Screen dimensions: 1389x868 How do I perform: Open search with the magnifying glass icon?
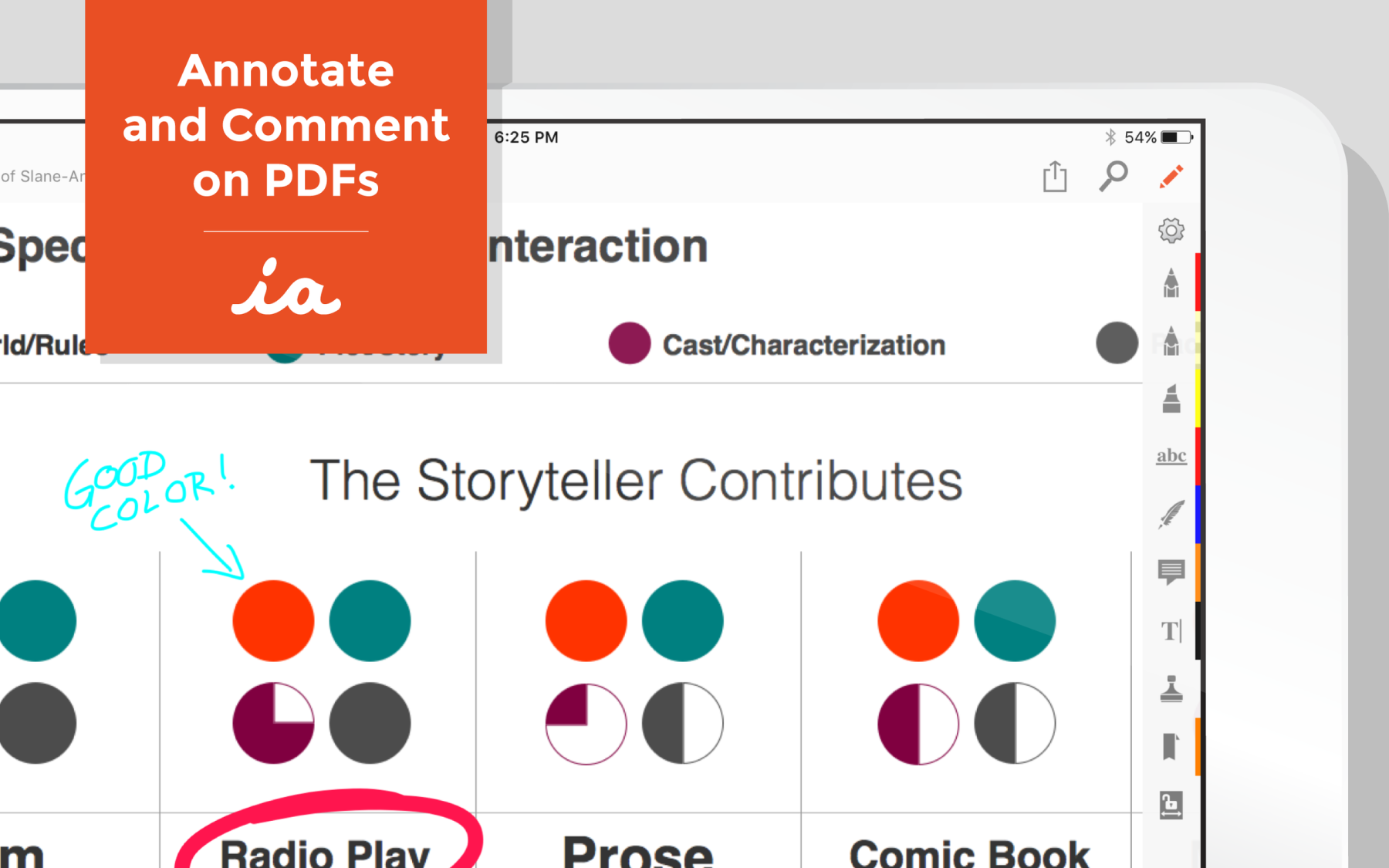pyautogui.click(x=1113, y=177)
